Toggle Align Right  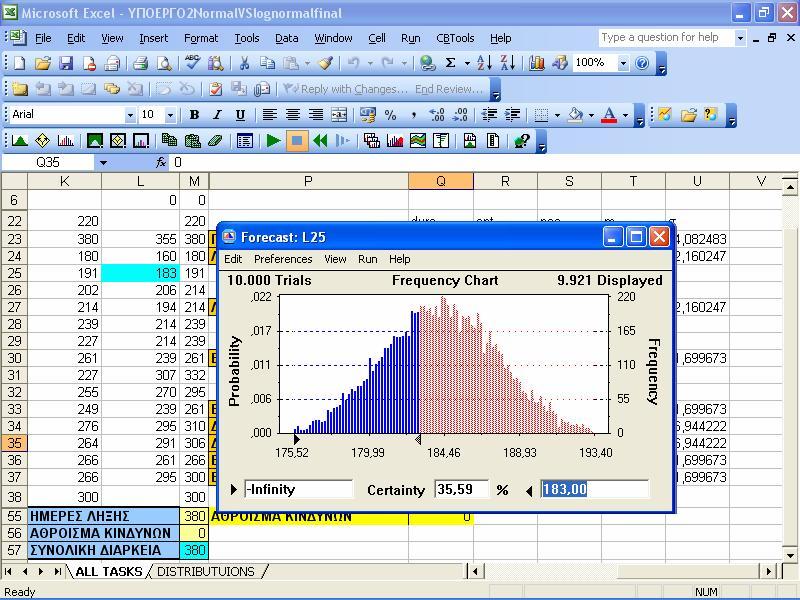click(316, 115)
